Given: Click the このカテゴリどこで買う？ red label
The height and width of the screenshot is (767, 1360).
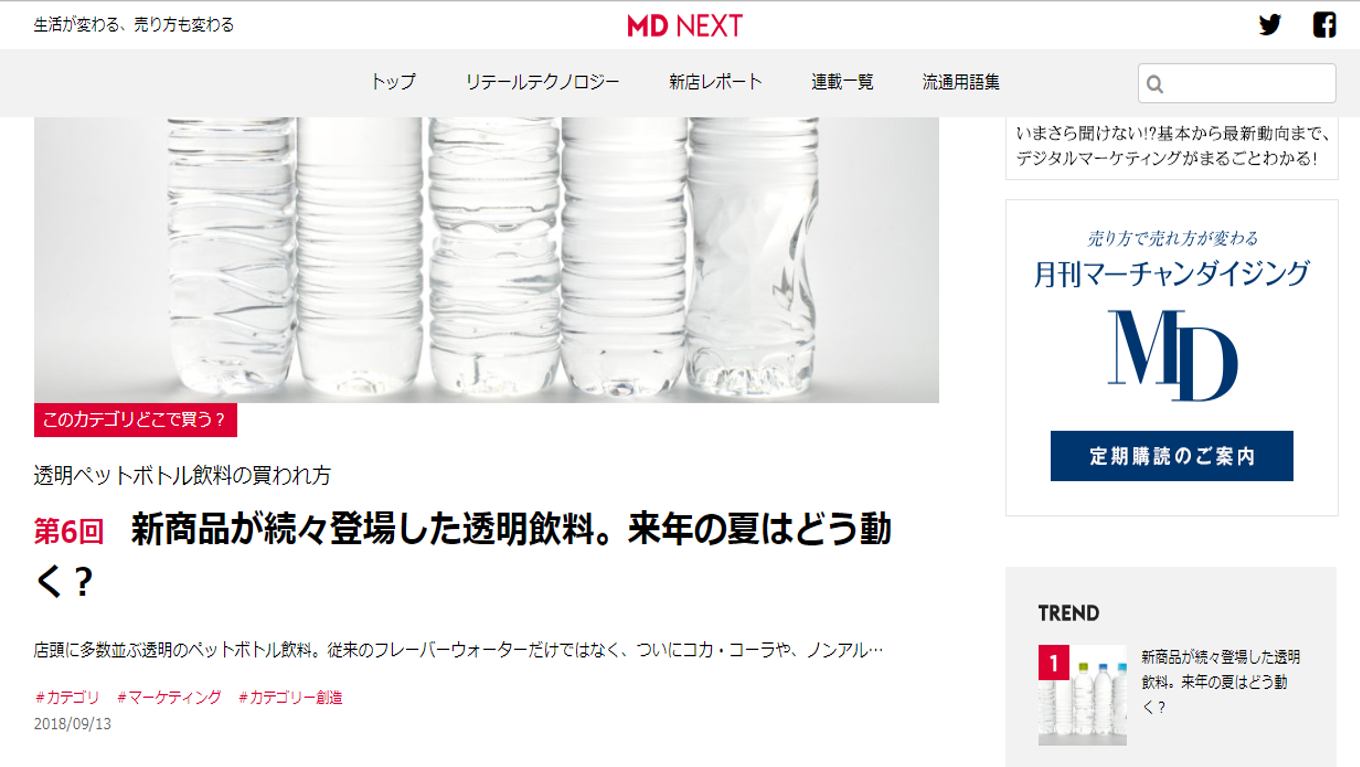Looking at the screenshot, I should (x=135, y=420).
